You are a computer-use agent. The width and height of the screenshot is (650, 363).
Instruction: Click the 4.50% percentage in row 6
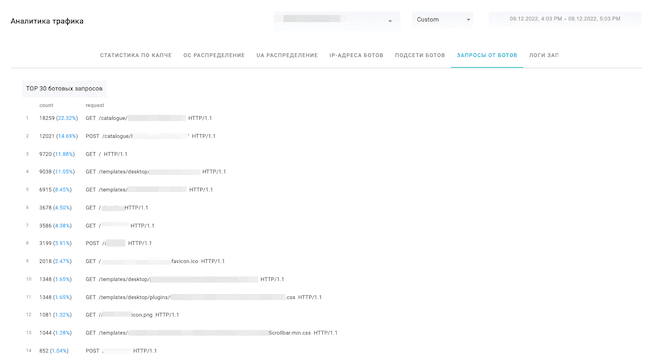(x=62, y=208)
